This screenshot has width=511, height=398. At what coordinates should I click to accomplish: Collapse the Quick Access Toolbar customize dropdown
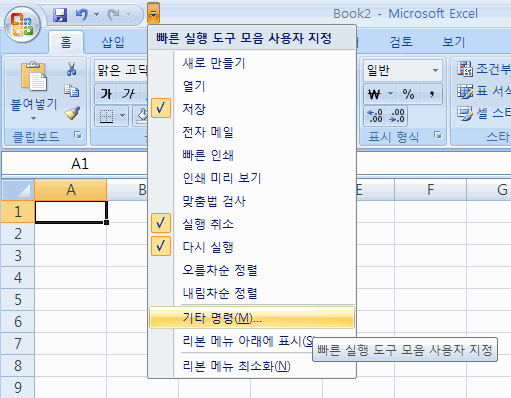click(153, 14)
